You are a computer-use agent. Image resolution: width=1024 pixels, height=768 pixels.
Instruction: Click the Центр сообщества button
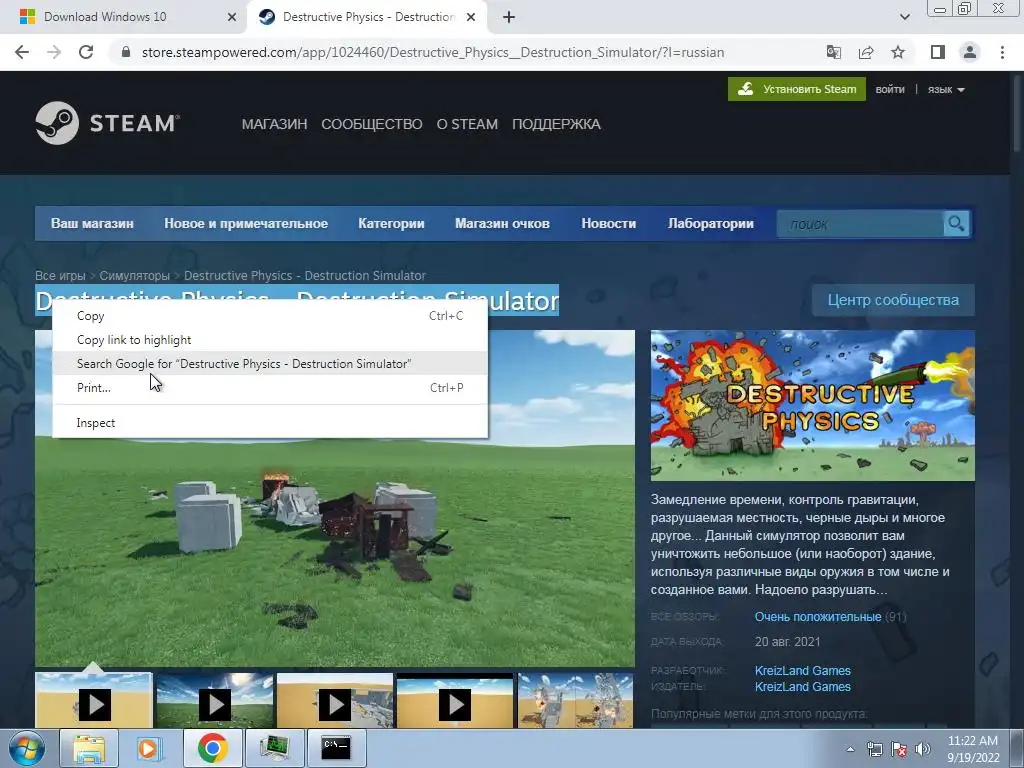point(893,300)
